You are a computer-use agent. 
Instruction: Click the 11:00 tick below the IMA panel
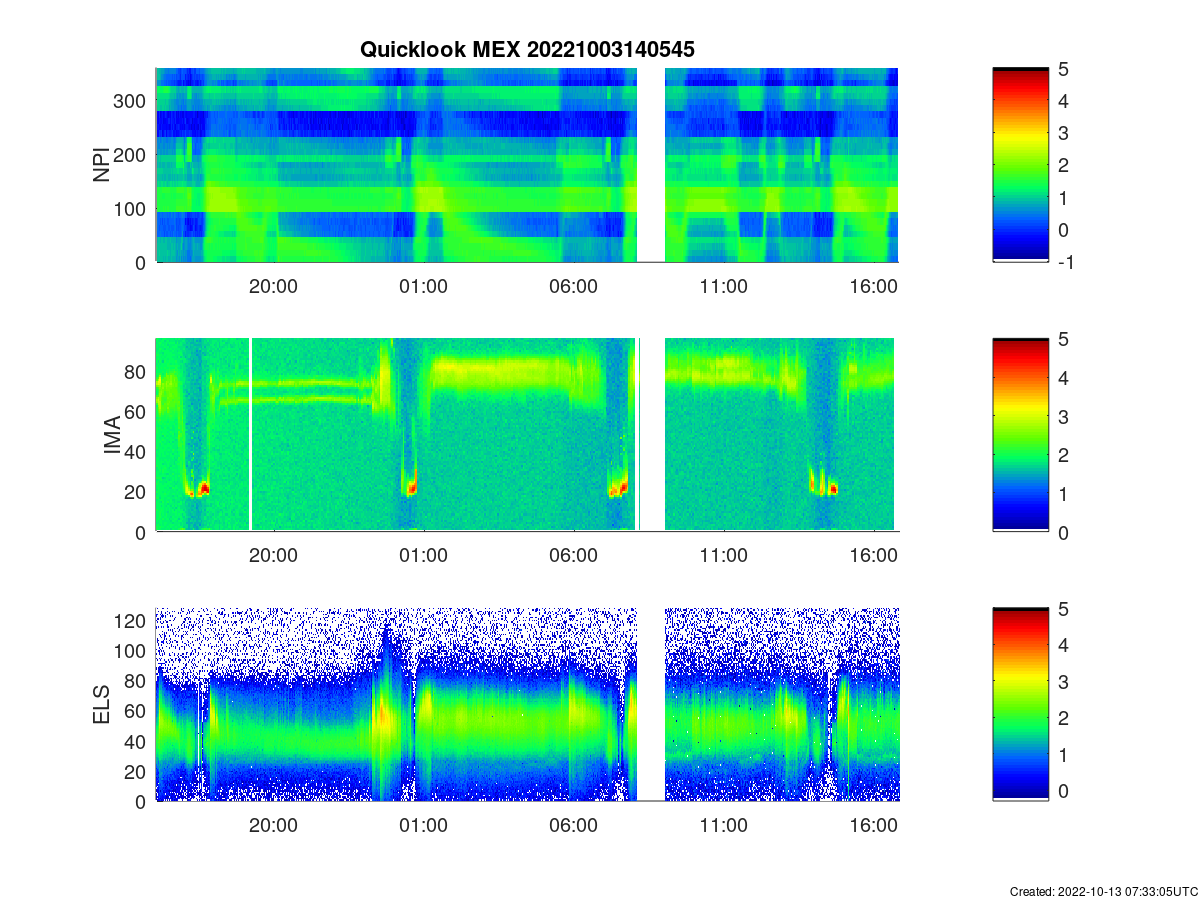tap(723, 556)
